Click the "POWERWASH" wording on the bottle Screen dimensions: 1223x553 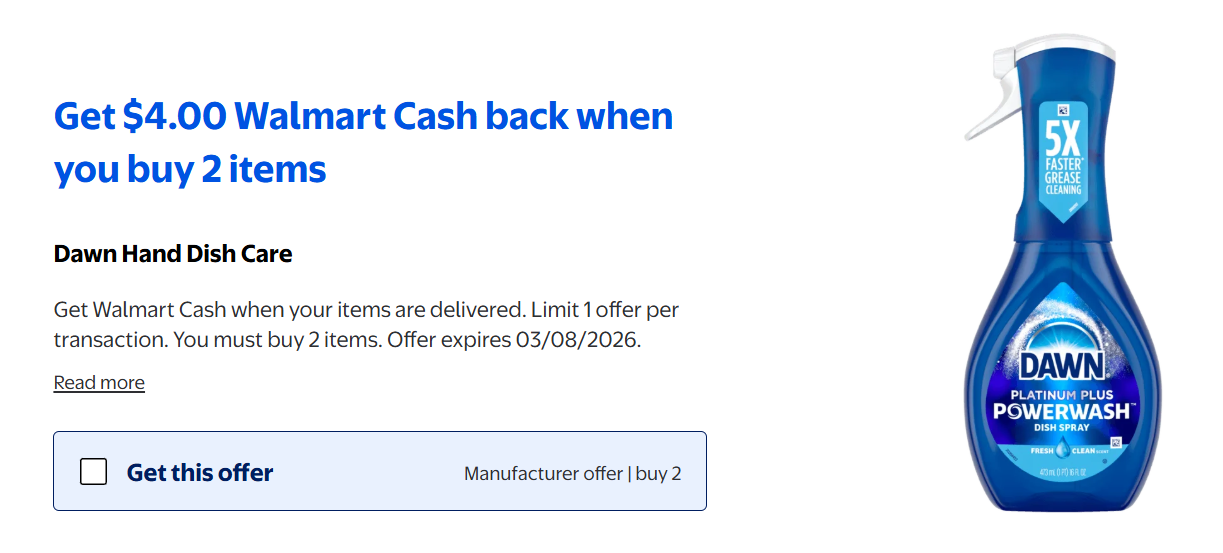[x=1061, y=412]
